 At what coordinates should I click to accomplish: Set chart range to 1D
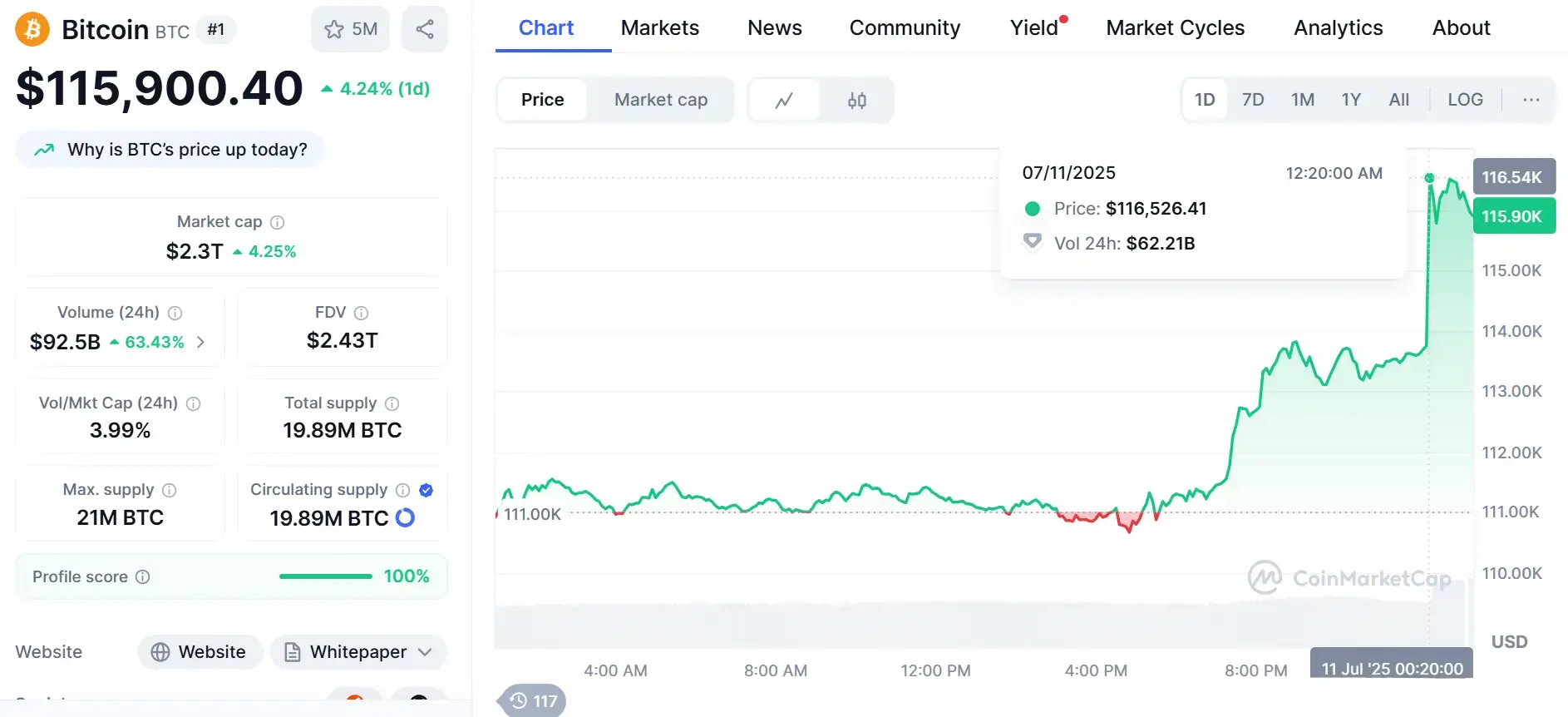tap(1205, 100)
